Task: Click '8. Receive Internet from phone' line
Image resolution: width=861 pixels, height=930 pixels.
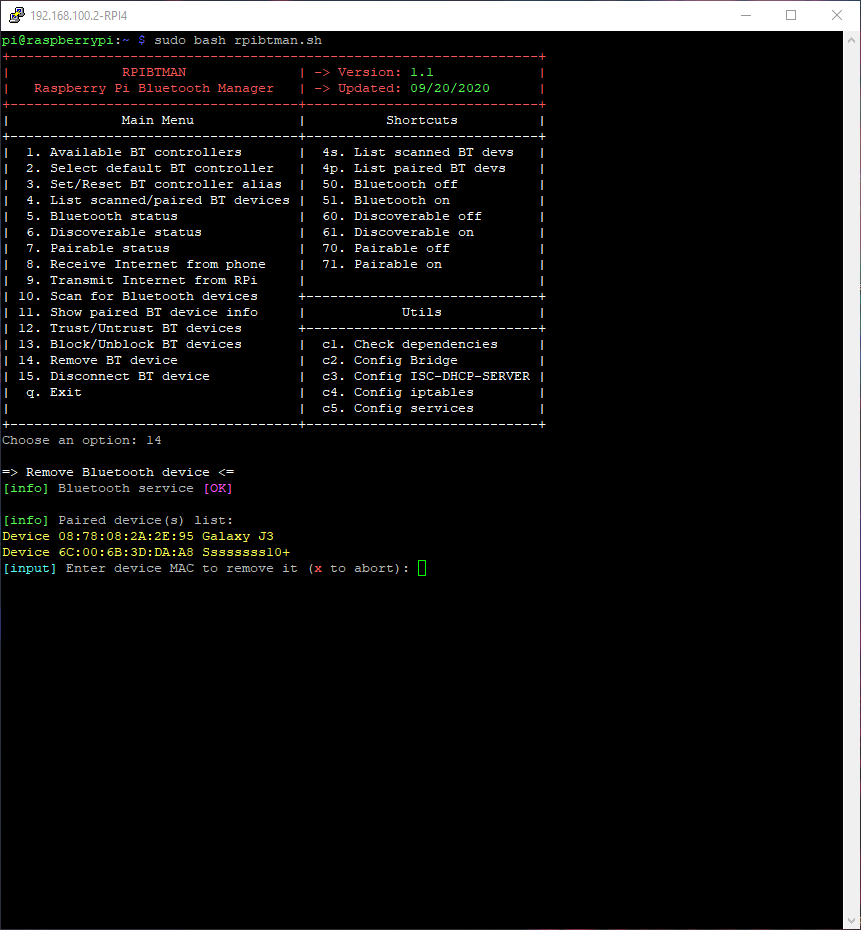Action: pyautogui.click(x=146, y=265)
